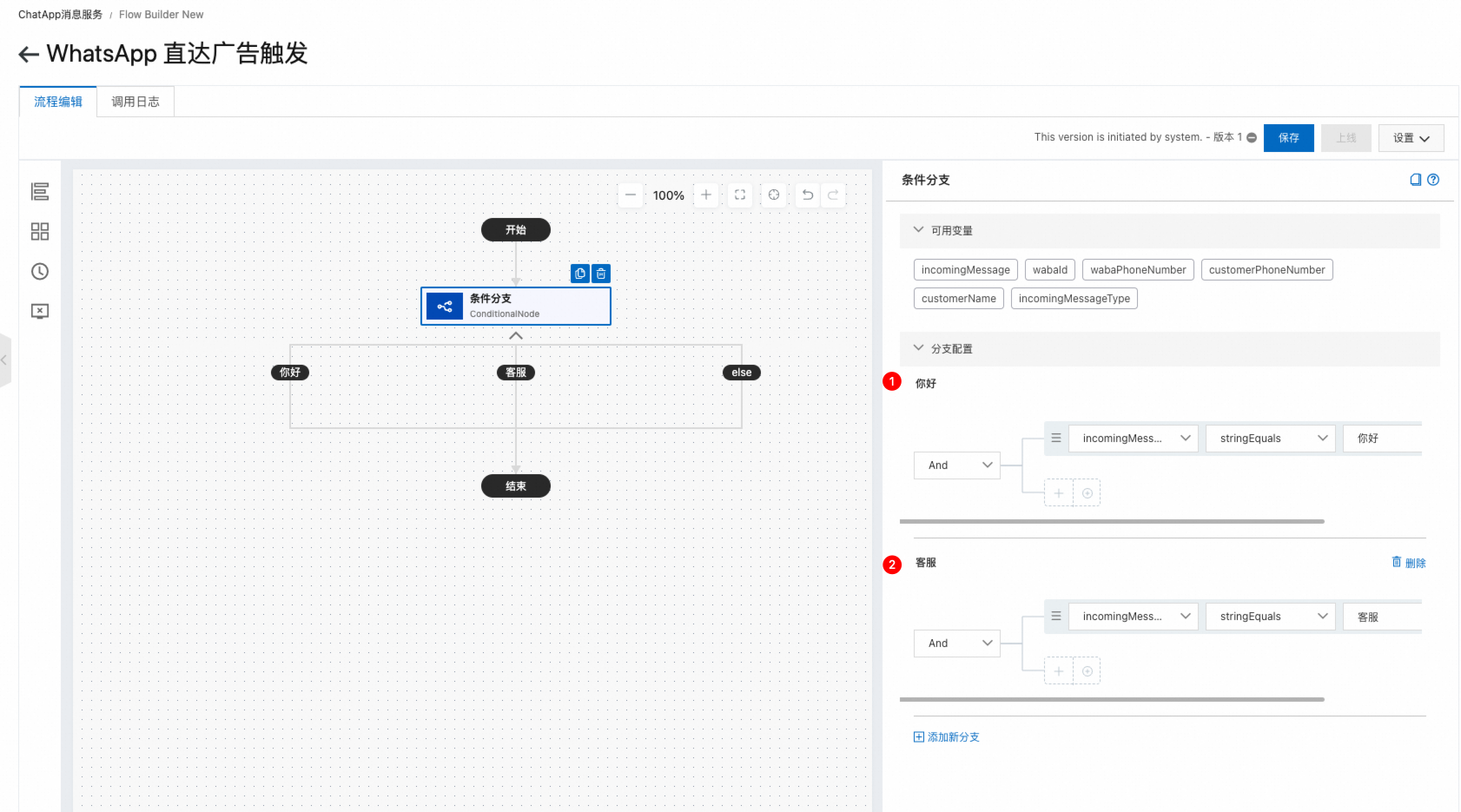The image size is (1461, 812).
Task: Open incomingMess... variable dropdown in 你好 branch
Action: (x=1134, y=439)
